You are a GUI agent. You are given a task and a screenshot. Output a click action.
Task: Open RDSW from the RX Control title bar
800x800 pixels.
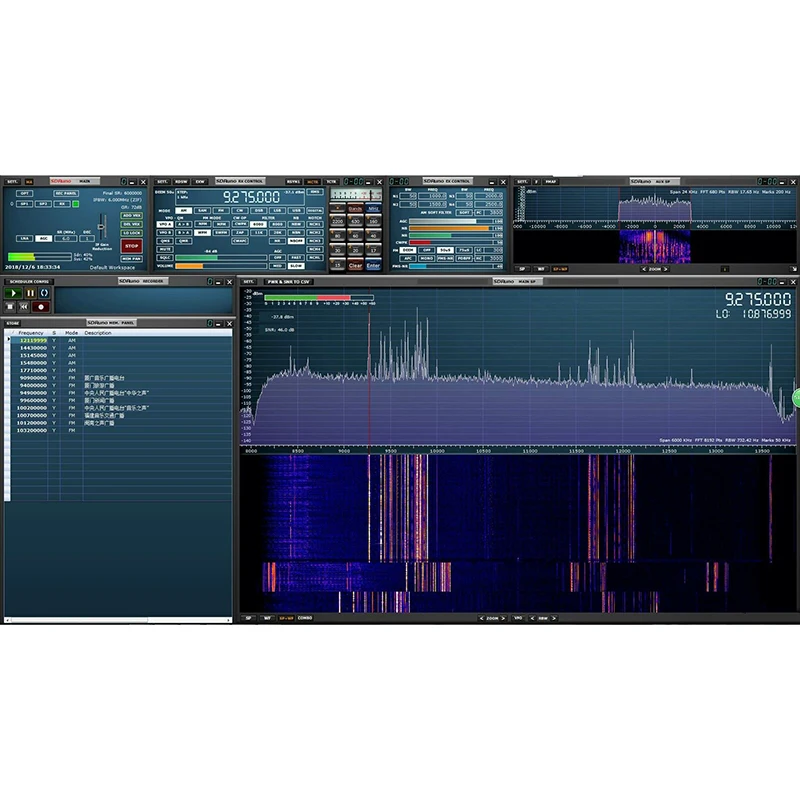coord(181,182)
